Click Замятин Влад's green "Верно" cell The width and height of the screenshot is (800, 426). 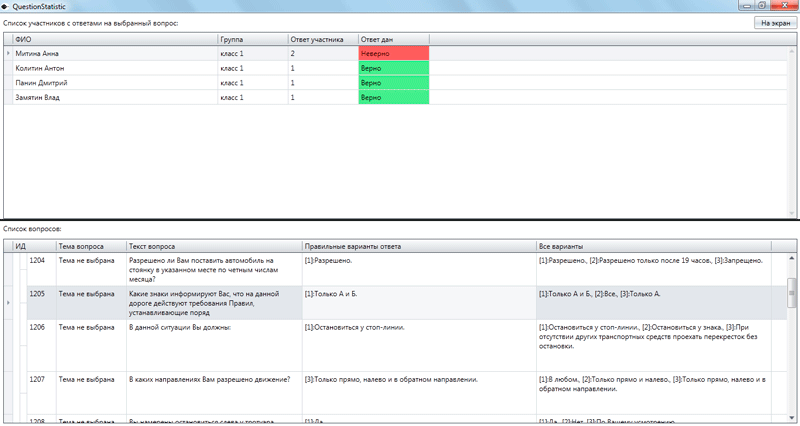pos(393,98)
